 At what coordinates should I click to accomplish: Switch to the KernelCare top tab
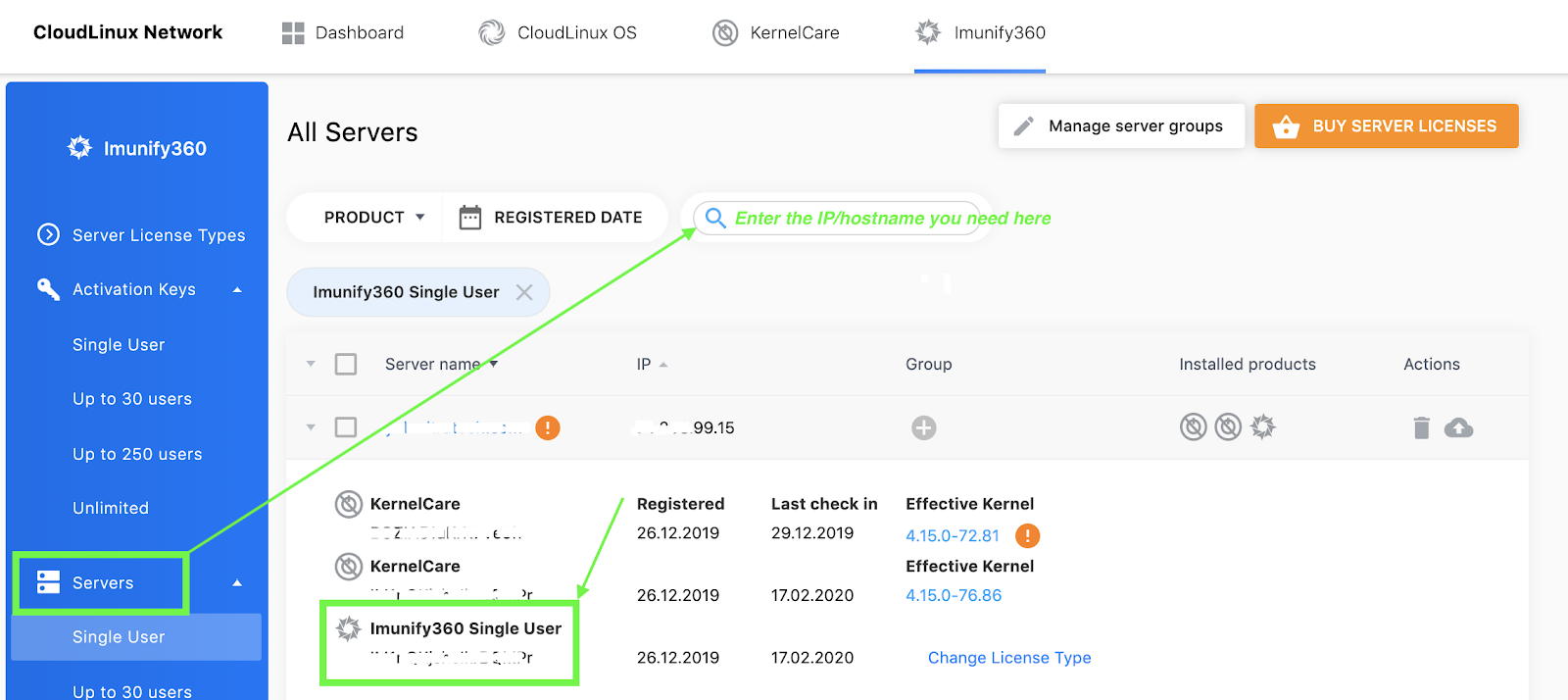[x=776, y=33]
